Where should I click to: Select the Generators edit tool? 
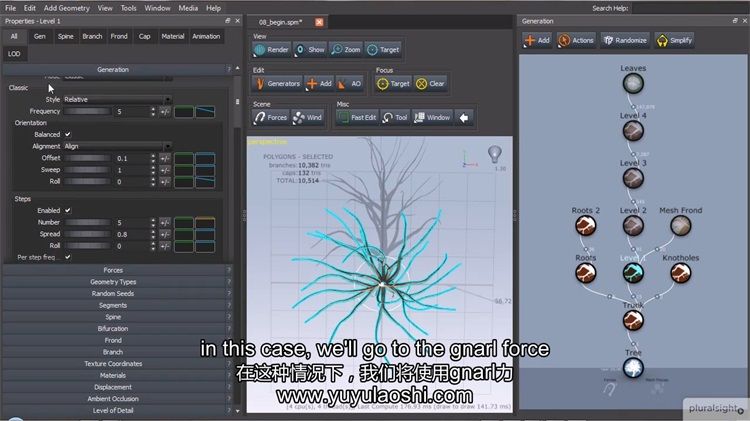point(277,84)
